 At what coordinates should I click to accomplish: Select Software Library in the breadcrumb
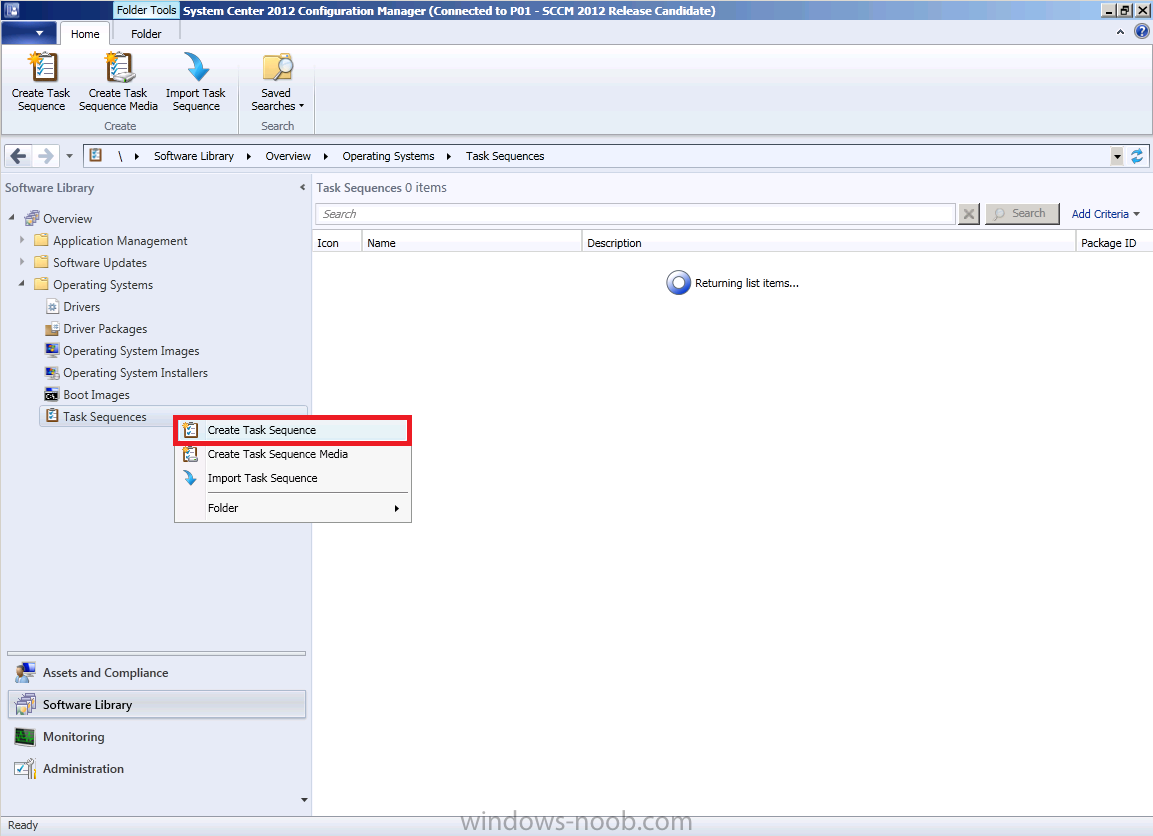coord(193,156)
